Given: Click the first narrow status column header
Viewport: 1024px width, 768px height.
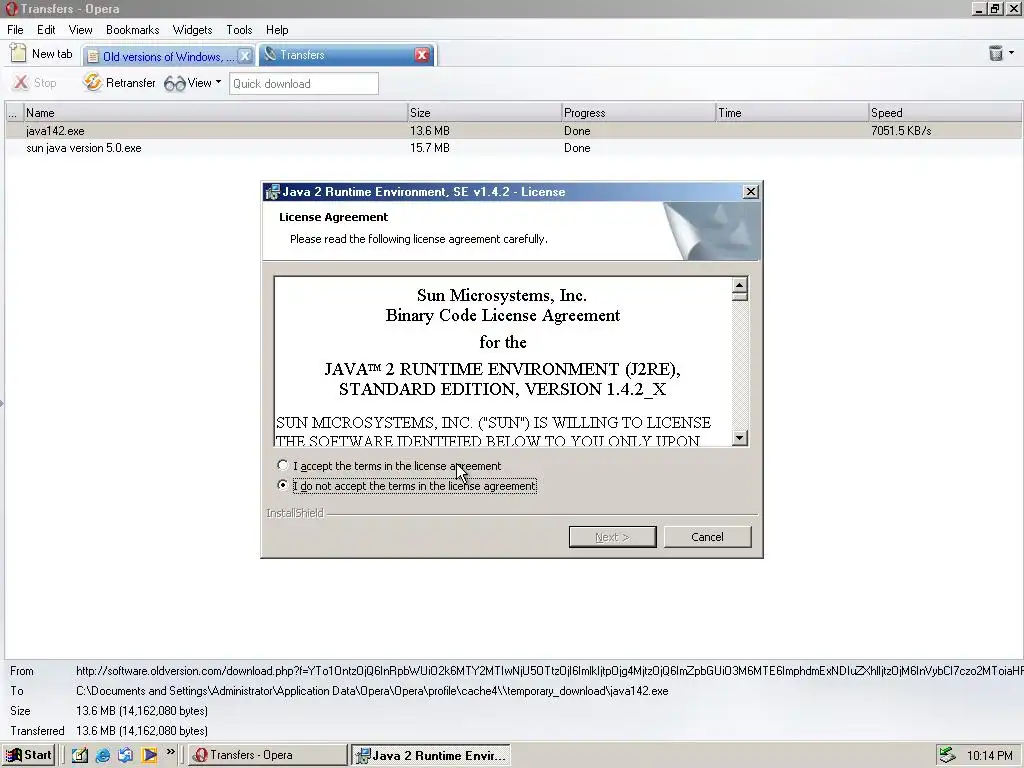Looking at the screenshot, I should click(x=14, y=112).
